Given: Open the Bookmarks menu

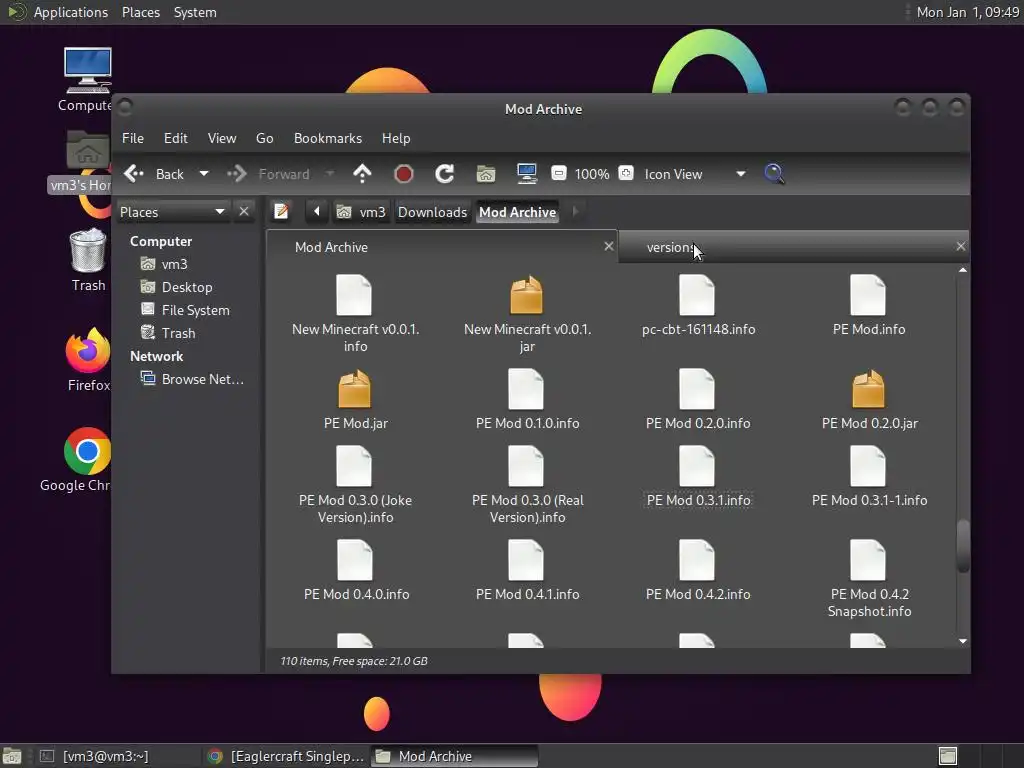Looking at the screenshot, I should point(328,138).
